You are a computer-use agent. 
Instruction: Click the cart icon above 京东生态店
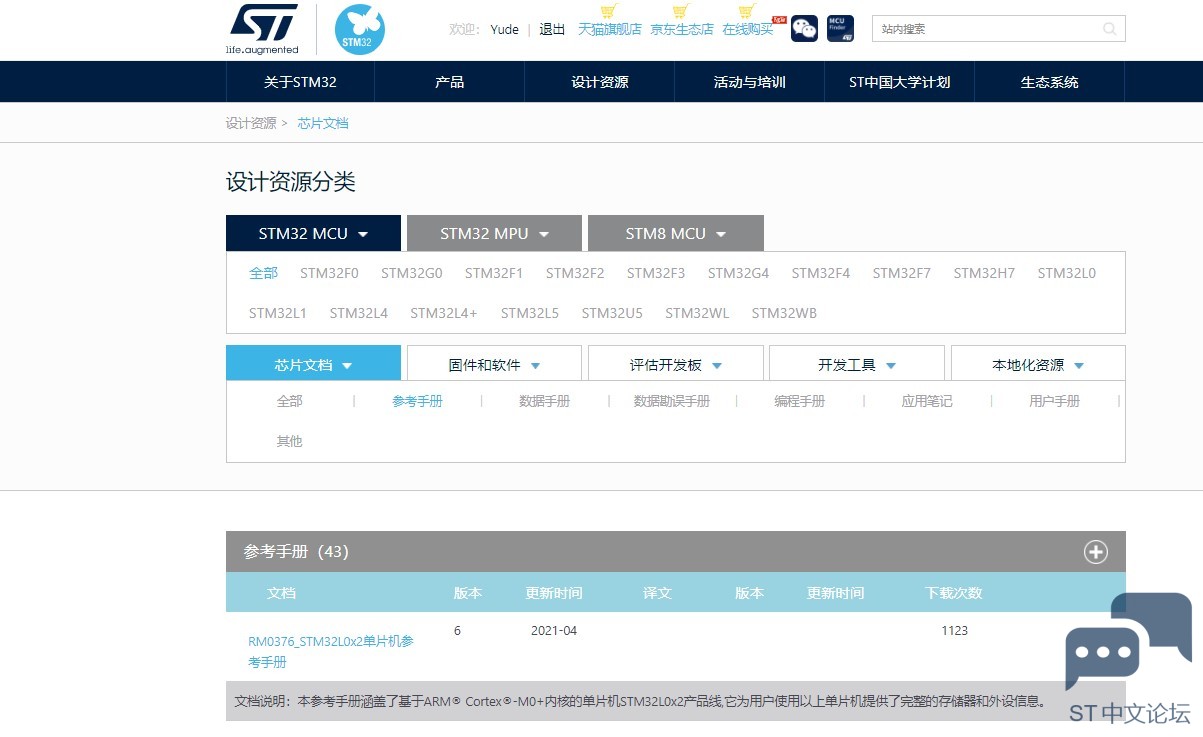coord(681,11)
